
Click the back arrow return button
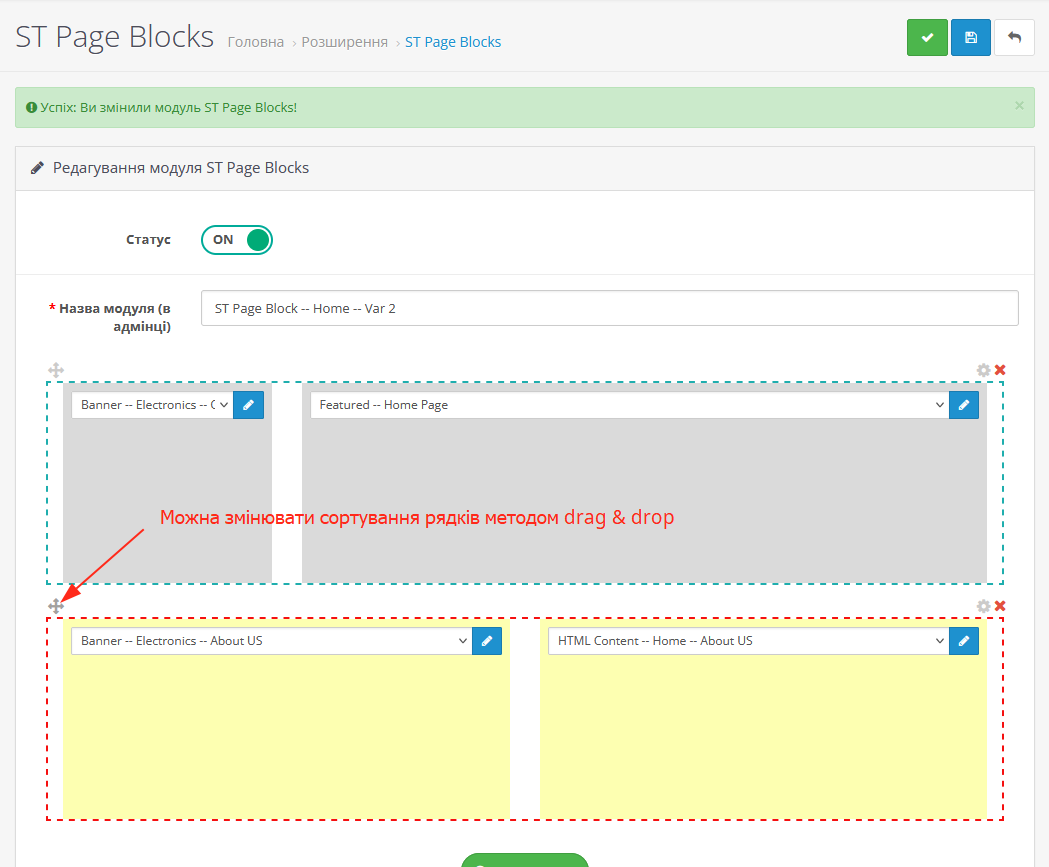pos(1014,37)
